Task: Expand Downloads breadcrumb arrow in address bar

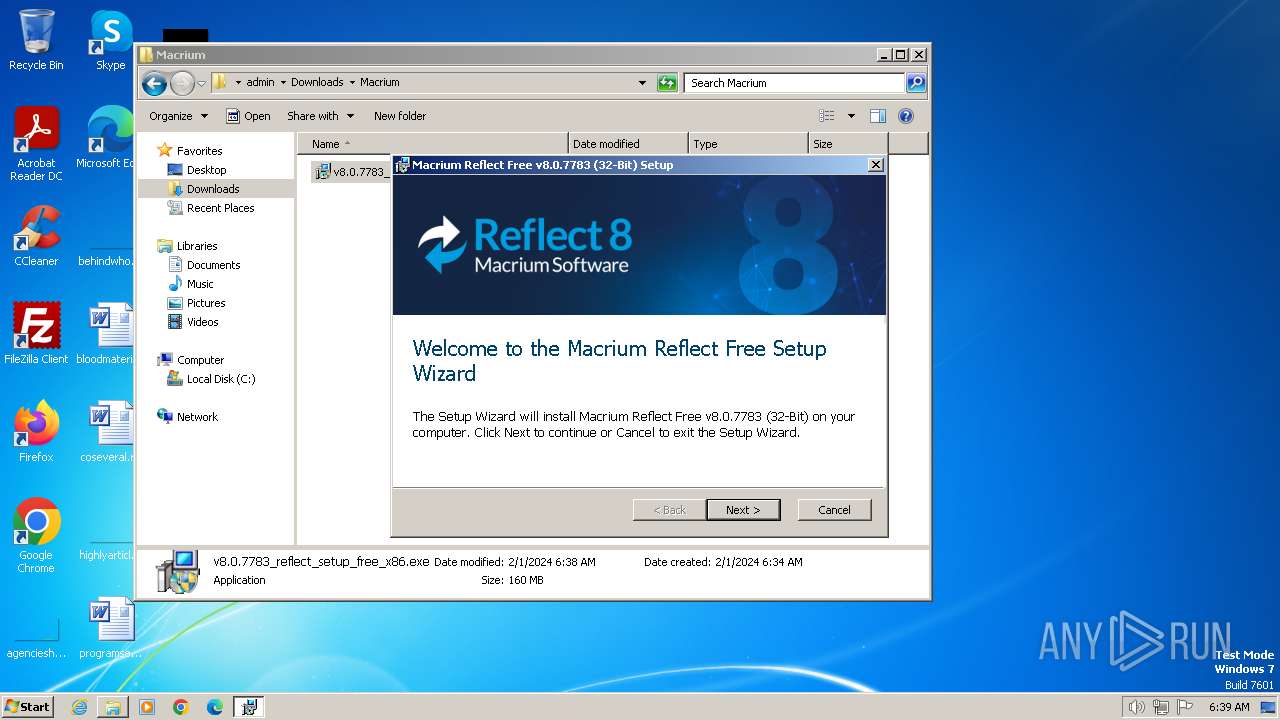Action: click(352, 83)
